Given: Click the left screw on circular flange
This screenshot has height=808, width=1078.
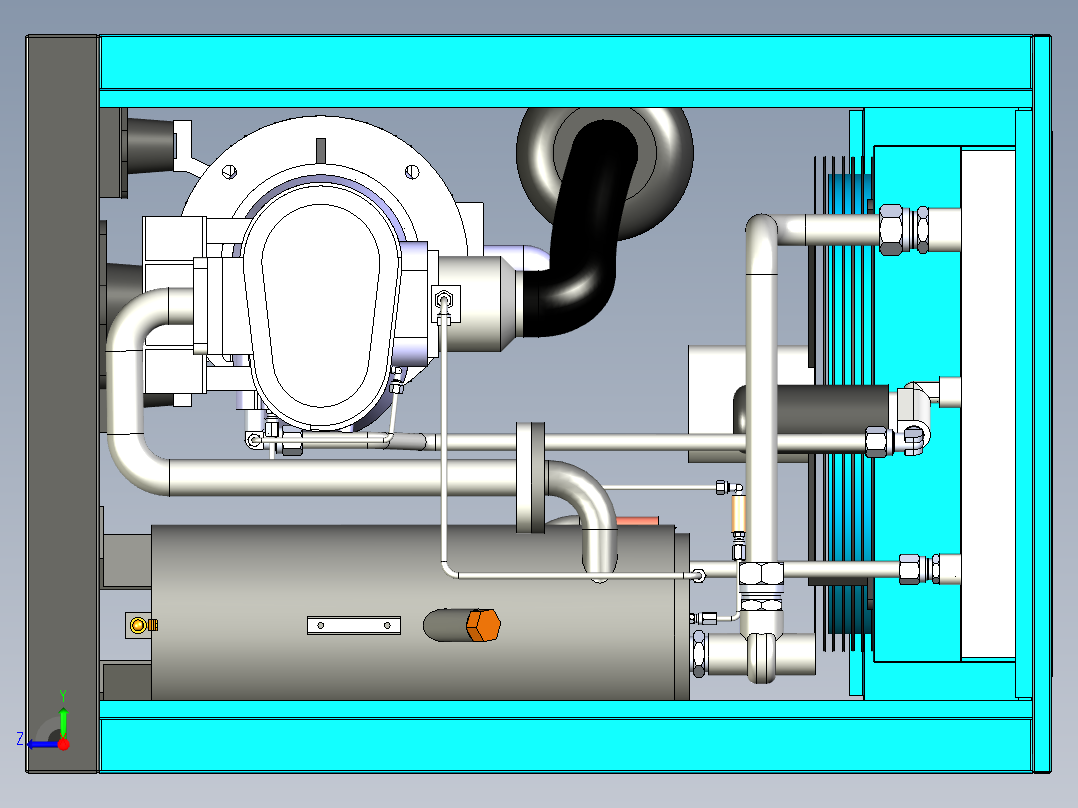Looking at the screenshot, I should click(x=230, y=171).
